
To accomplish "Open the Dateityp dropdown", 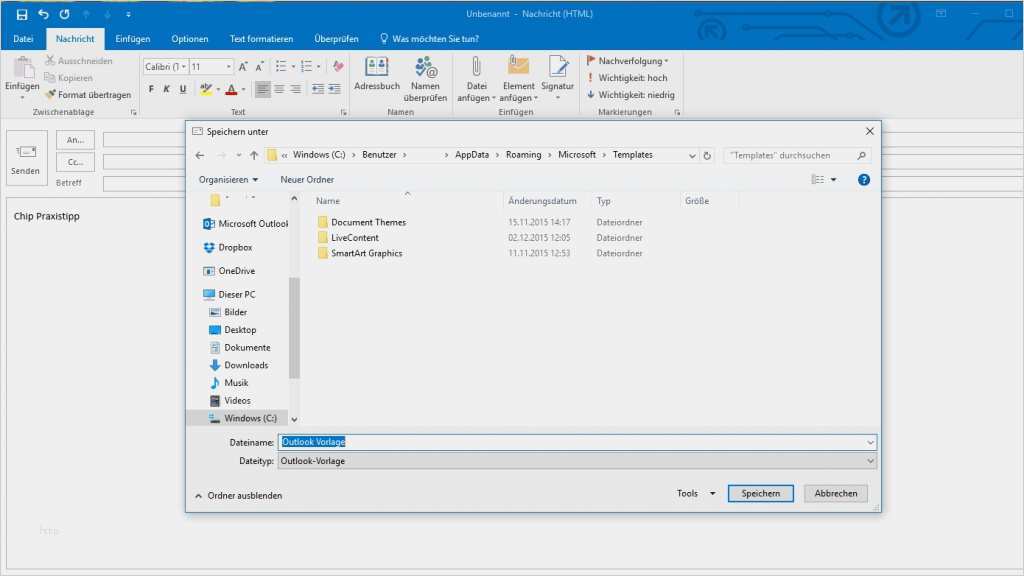I will click(x=577, y=461).
